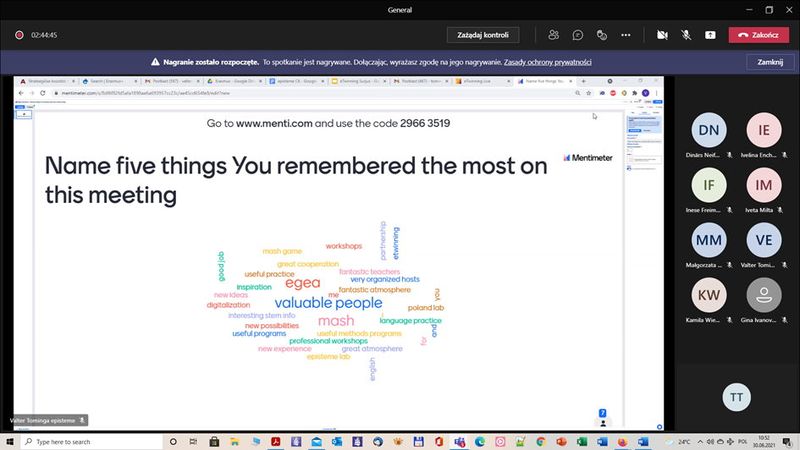Click 'mash' in the word cloud
800x450 pixels.
tap(336, 320)
